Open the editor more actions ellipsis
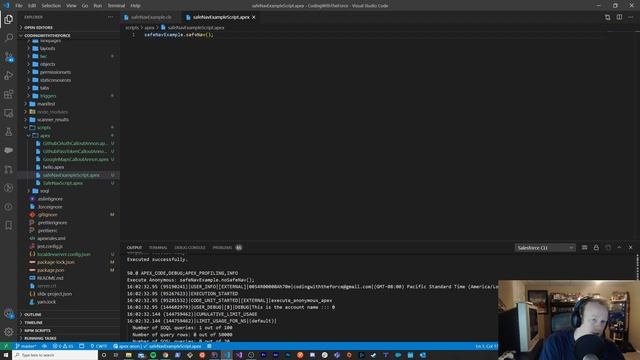 [631, 17]
